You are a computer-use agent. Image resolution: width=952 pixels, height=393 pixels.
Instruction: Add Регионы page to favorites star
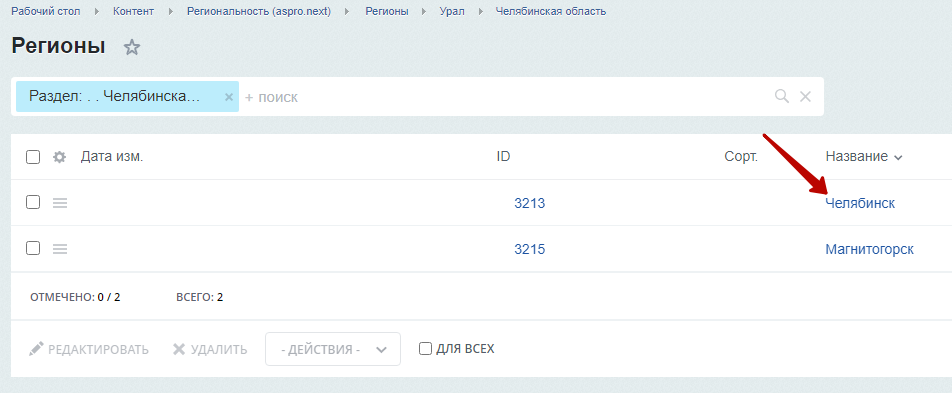coord(132,47)
